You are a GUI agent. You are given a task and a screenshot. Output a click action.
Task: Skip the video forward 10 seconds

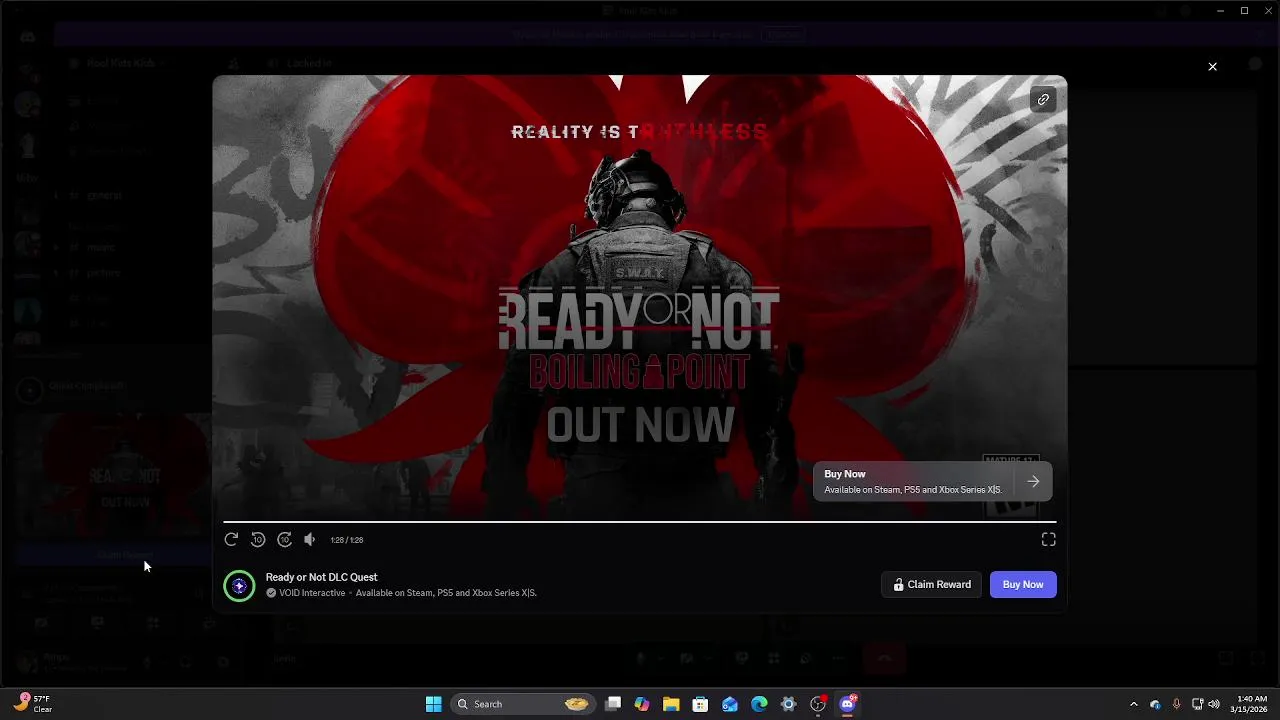tap(284, 539)
